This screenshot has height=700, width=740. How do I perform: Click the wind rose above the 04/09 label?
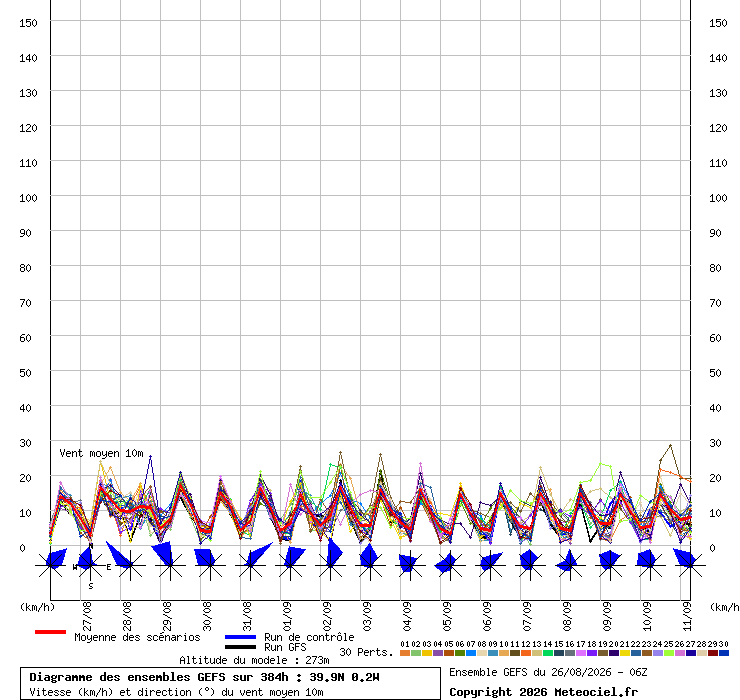(411, 565)
